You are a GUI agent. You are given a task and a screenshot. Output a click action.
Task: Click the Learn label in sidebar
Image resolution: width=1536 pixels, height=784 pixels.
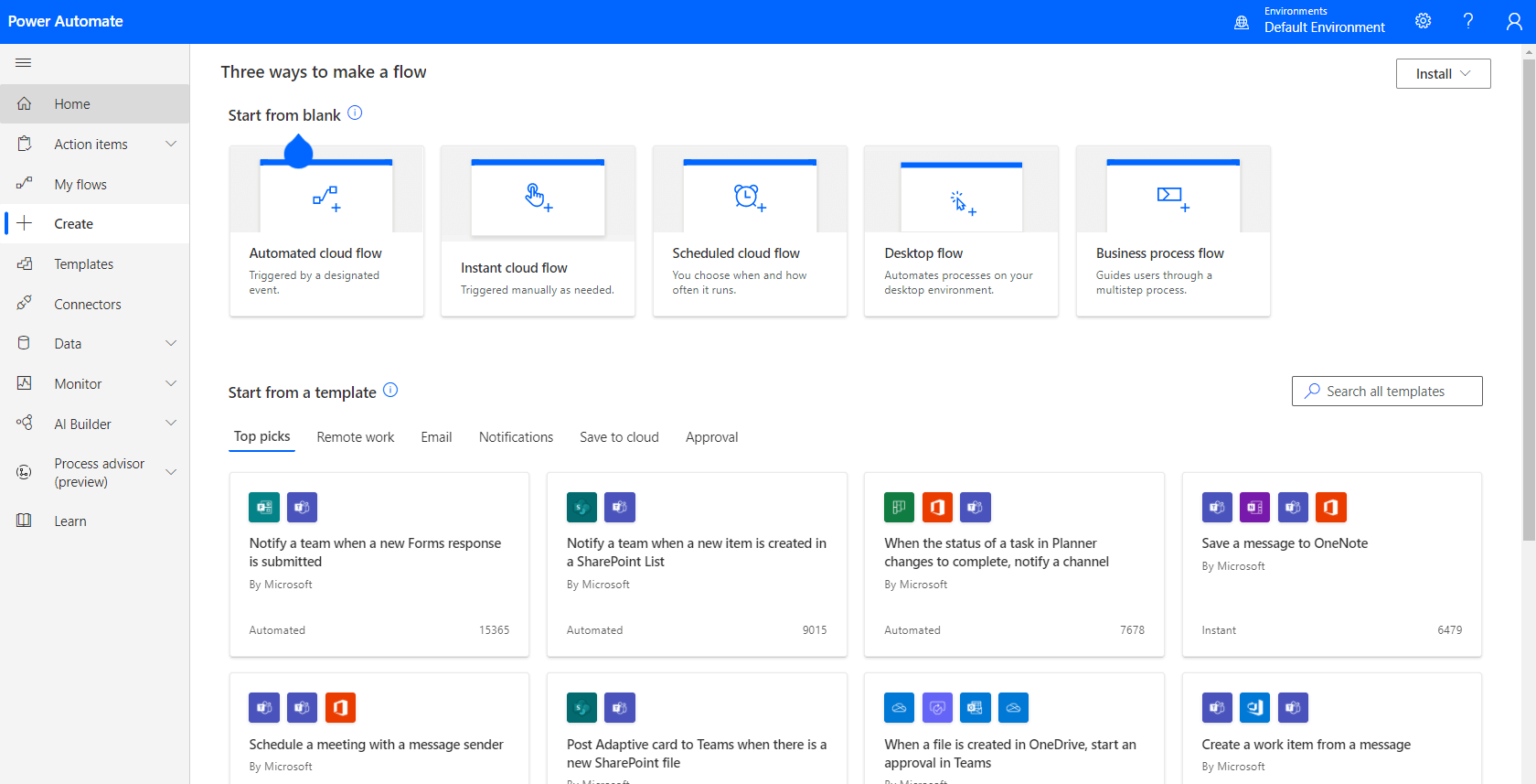click(x=70, y=521)
